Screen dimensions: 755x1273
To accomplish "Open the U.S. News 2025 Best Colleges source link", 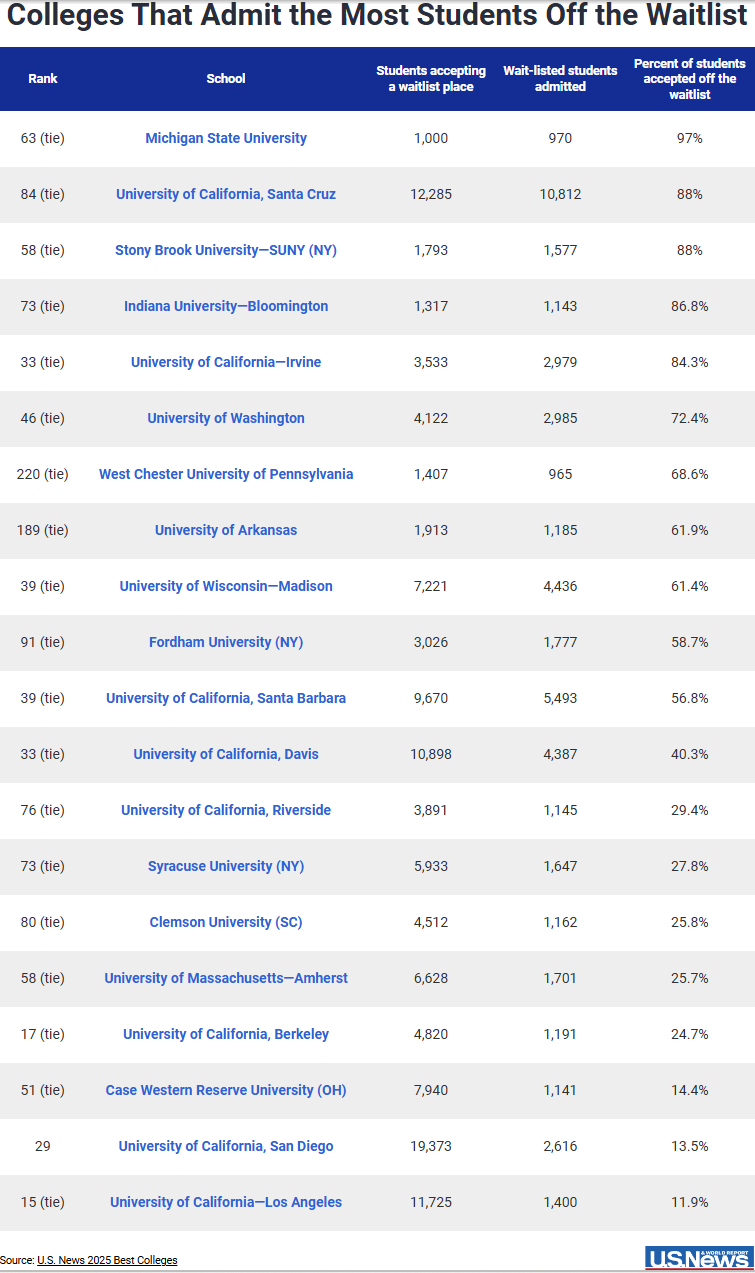I will pos(107,1260).
